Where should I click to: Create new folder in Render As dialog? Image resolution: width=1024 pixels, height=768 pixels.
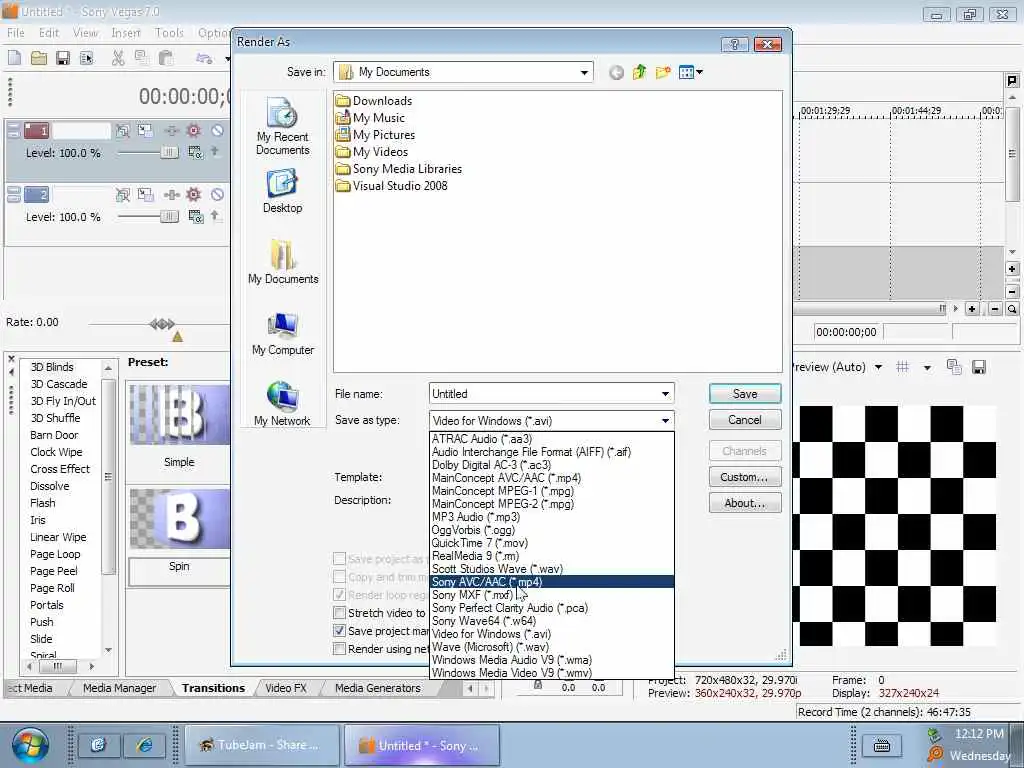point(663,72)
